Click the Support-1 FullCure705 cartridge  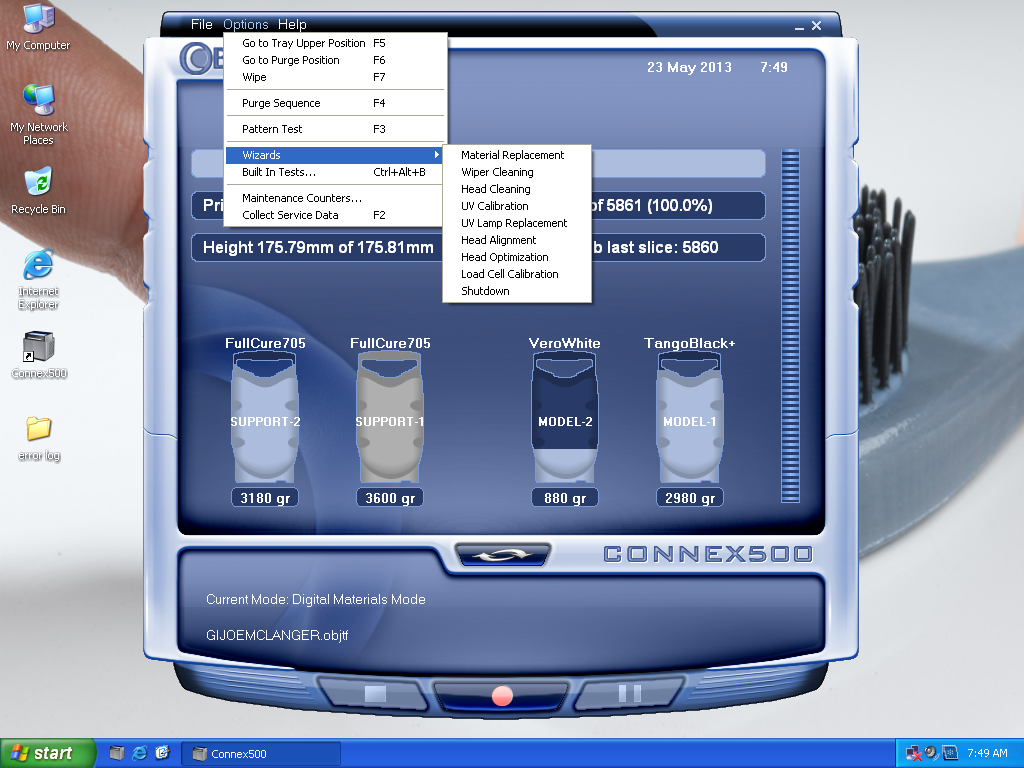pyautogui.click(x=390, y=418)
